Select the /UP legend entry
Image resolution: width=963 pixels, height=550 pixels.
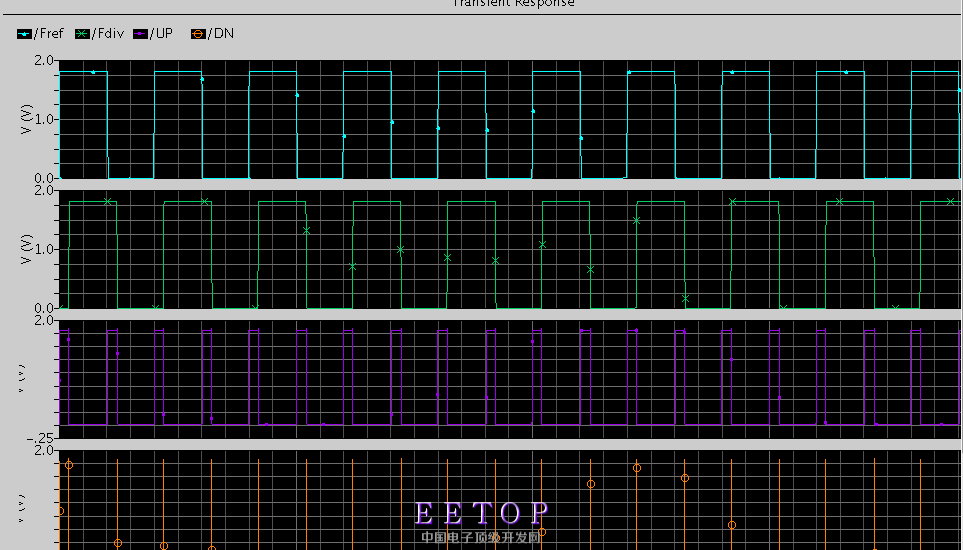154,34
